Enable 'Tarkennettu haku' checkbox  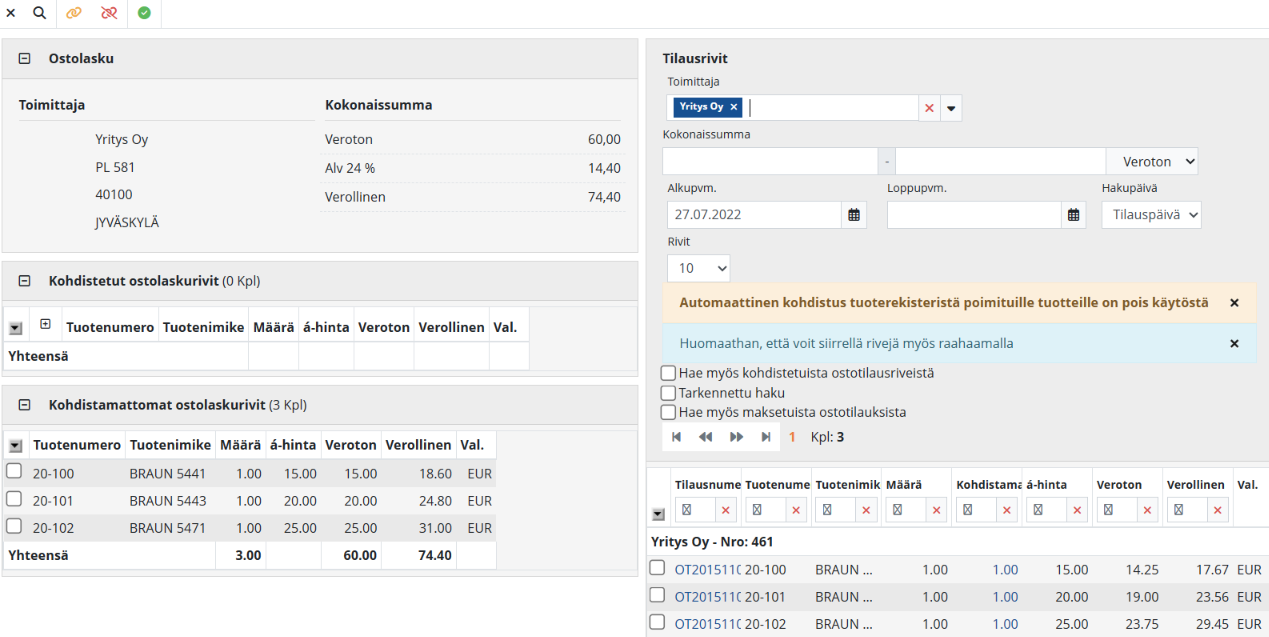coord(668,393)
